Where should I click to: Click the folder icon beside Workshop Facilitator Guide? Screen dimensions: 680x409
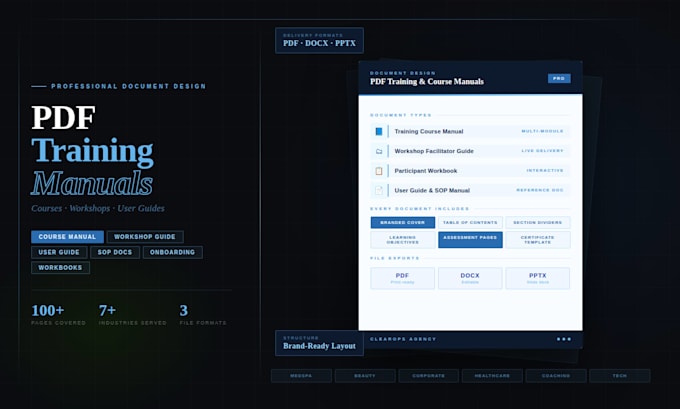[x=379, y=151]
